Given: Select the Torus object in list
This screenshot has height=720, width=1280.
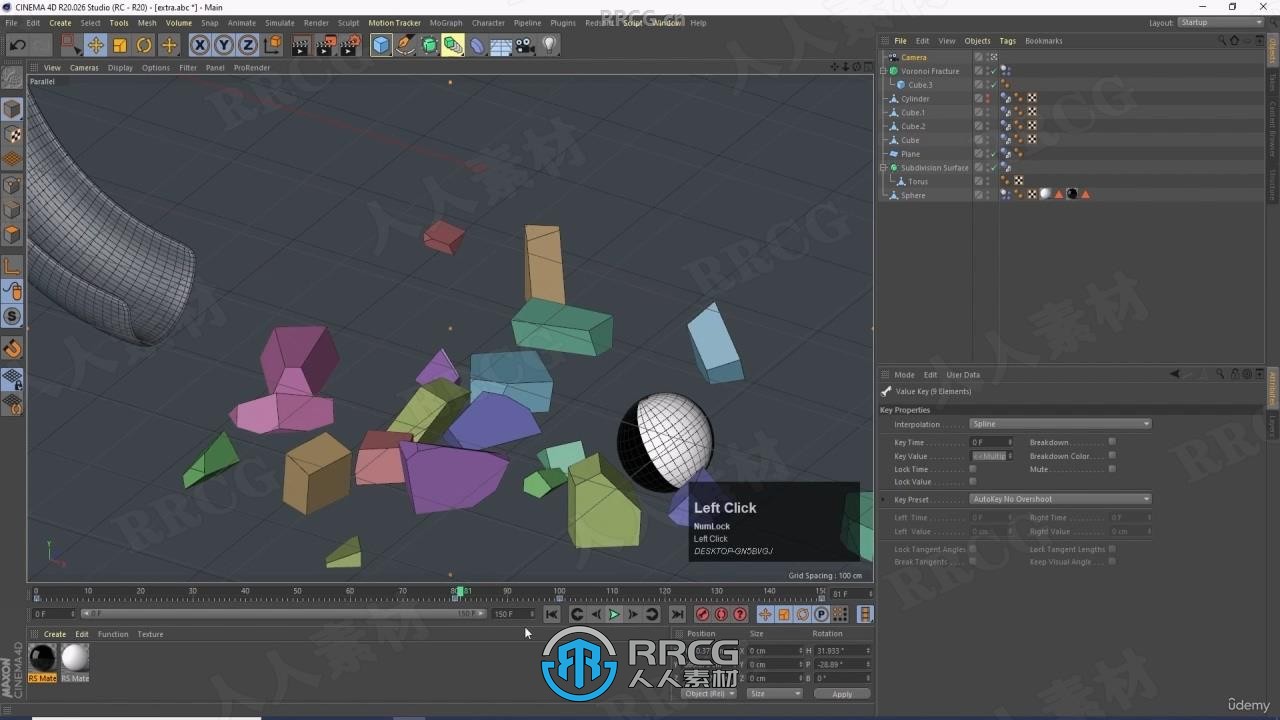Looking at the screenshot, I should [x=918, y=182].
